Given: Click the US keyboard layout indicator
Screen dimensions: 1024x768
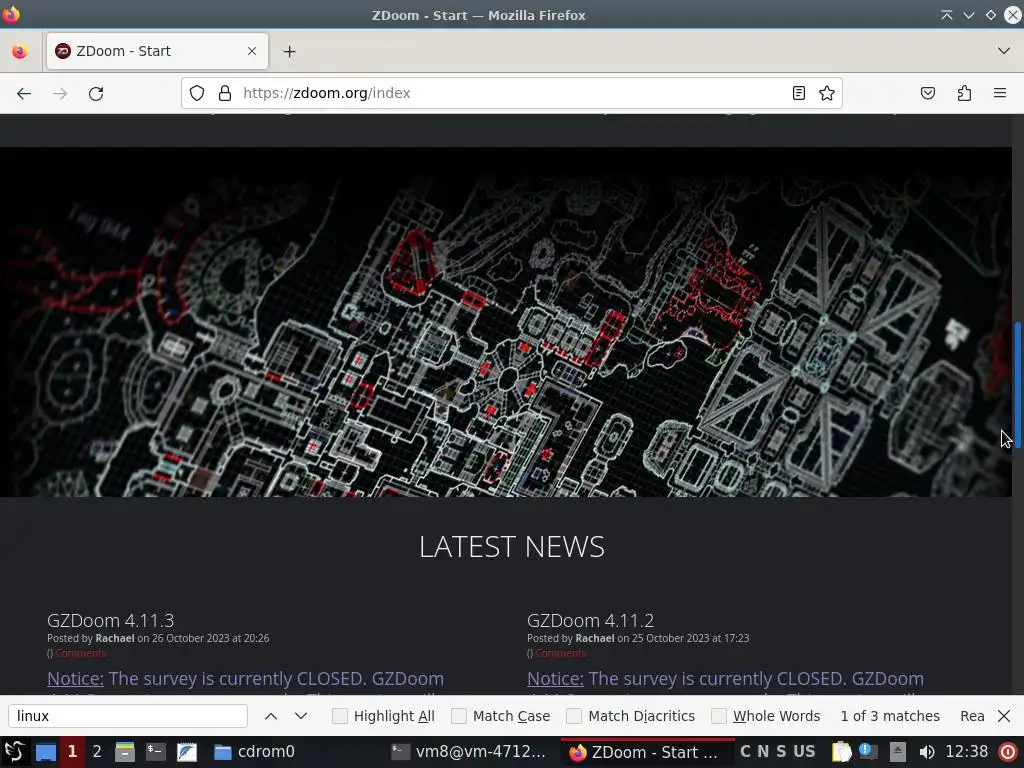Looking at the screenshot, I should (x=805, y=752).
